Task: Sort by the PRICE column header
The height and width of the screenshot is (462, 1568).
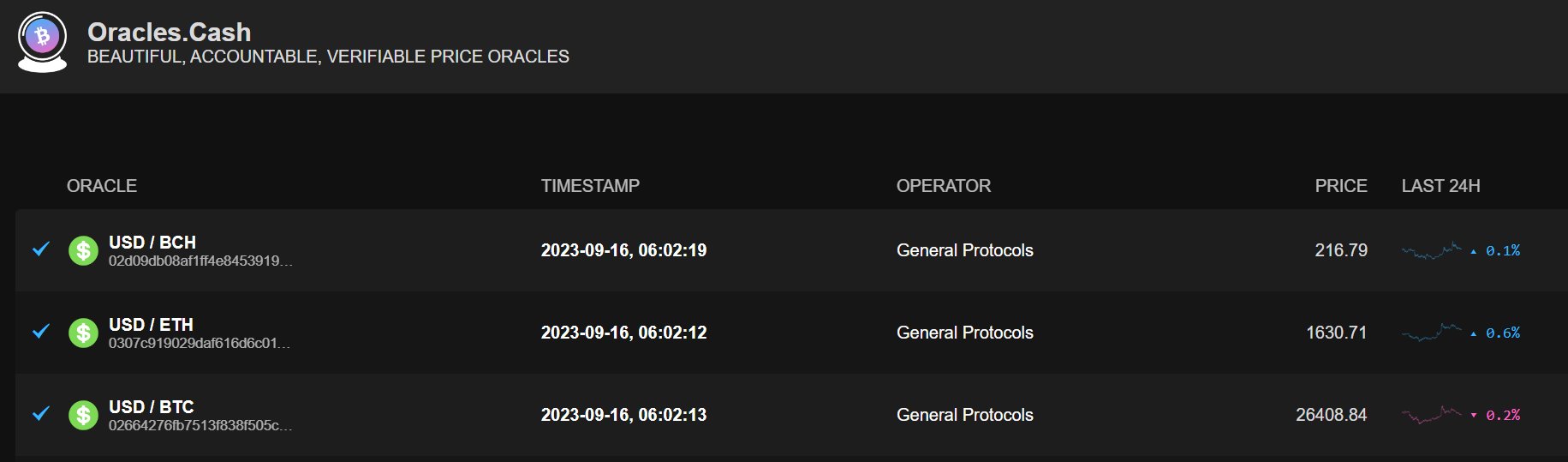Action: point(1341,186)
